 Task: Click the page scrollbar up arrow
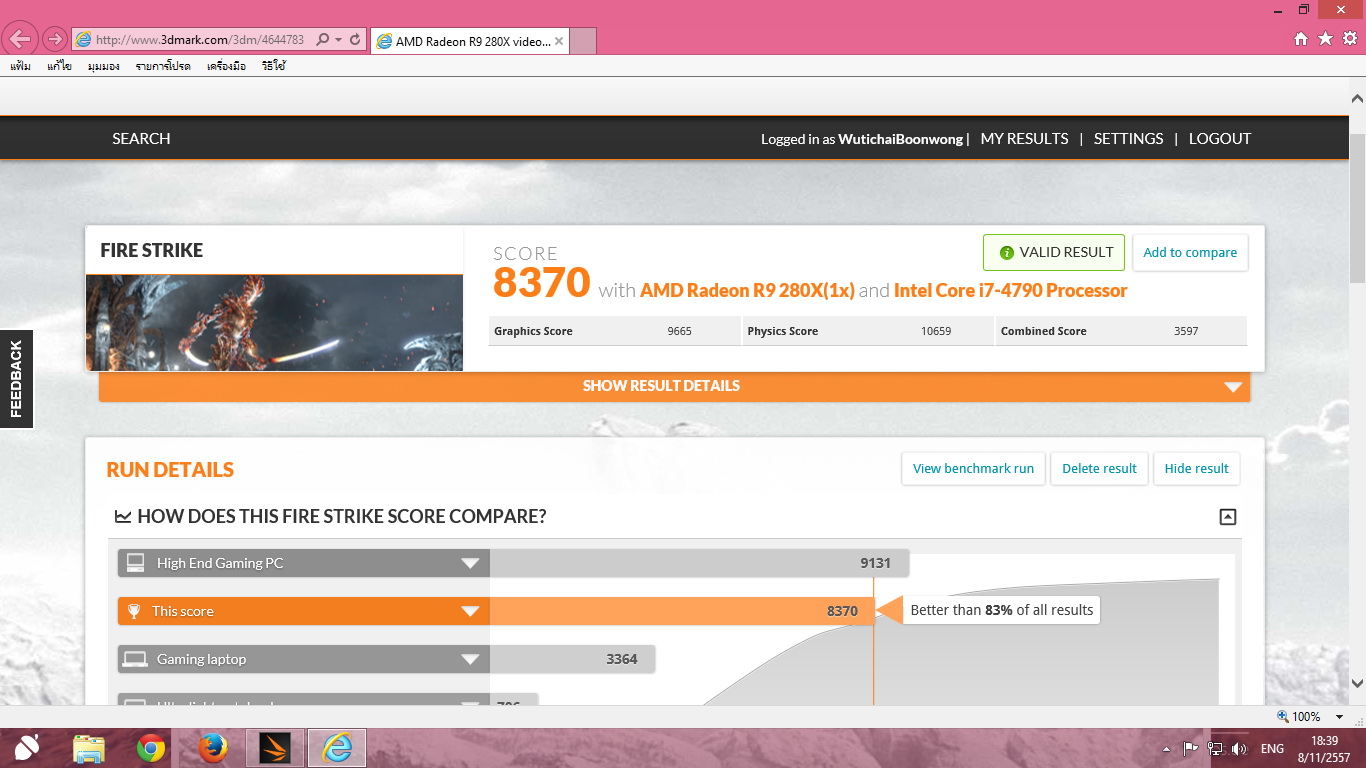pyautogui.click(x=1357, y=99)
